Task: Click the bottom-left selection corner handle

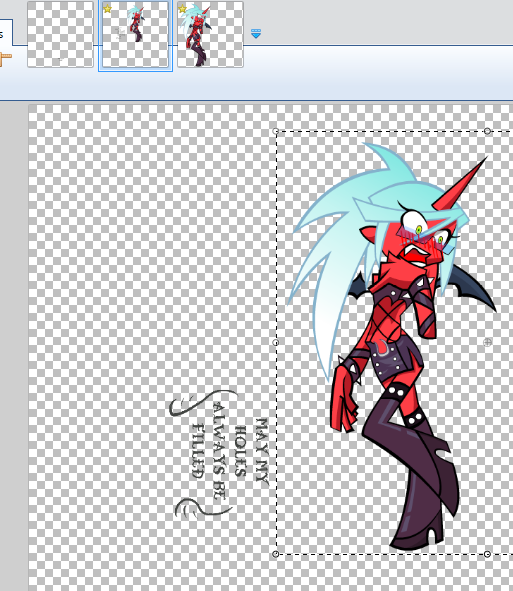Action: click(276, 554)
